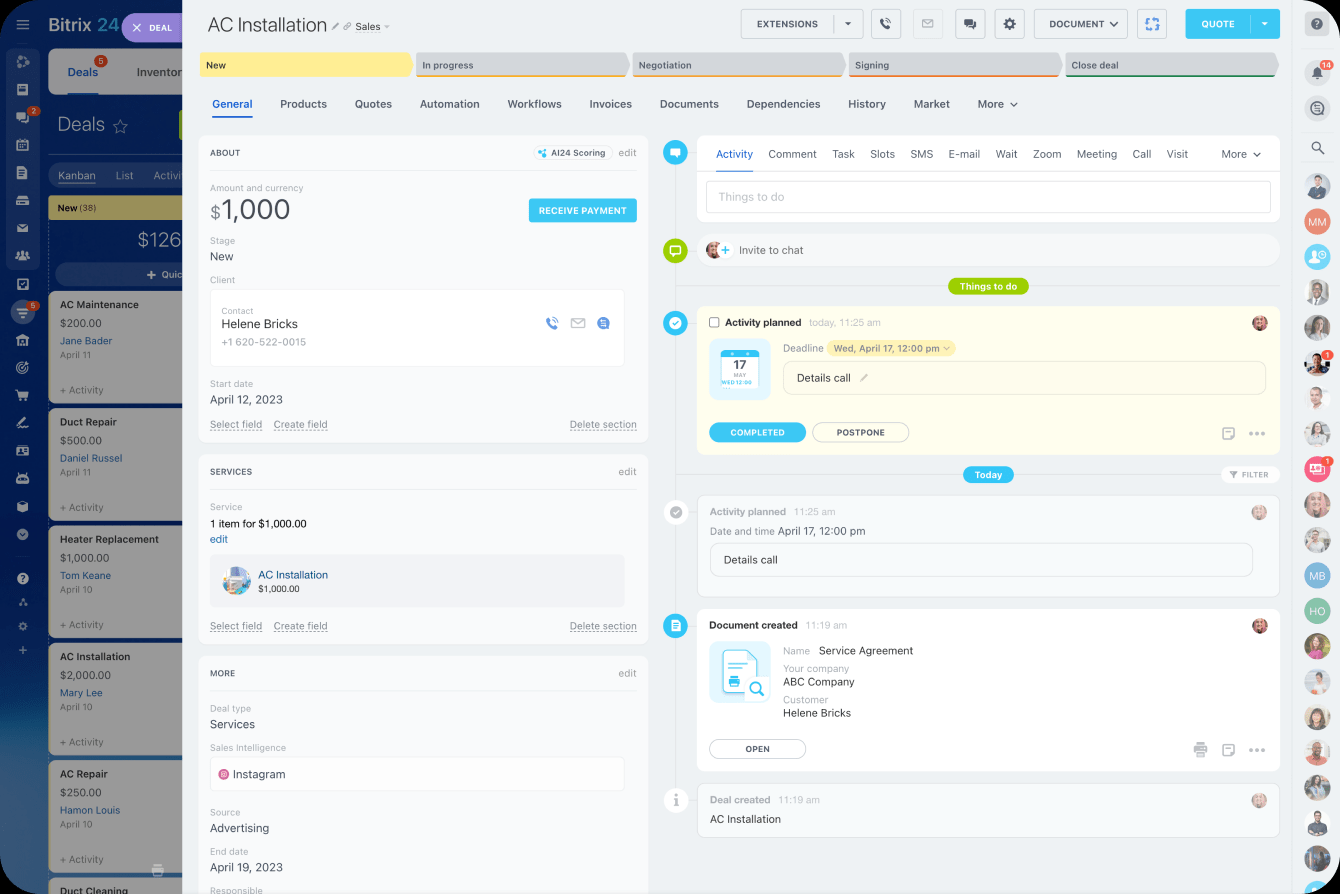Set the deal stage to Negotiation in the pipeline bar

[737, 64]
